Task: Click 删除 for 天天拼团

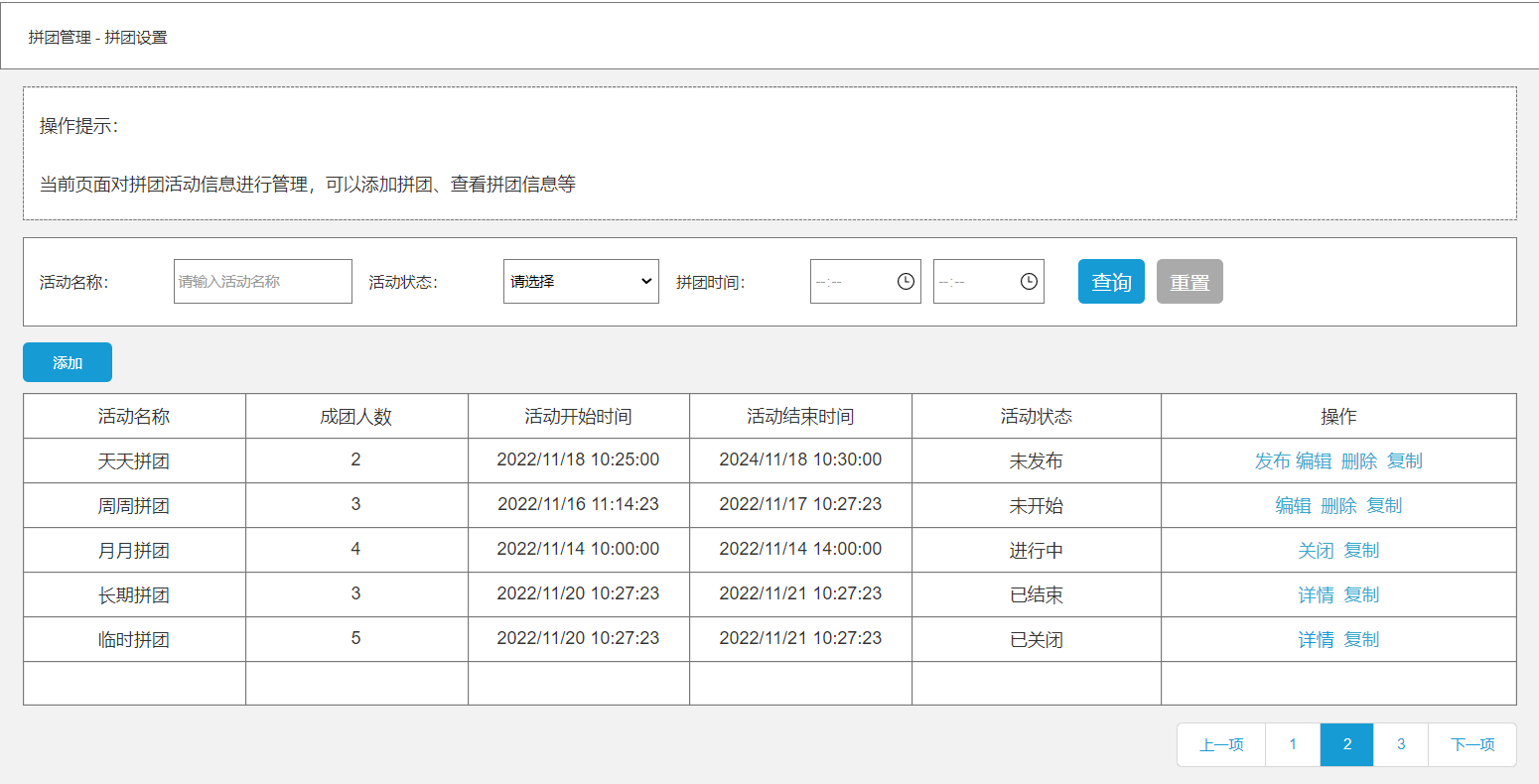Action: click(1359, 460)
